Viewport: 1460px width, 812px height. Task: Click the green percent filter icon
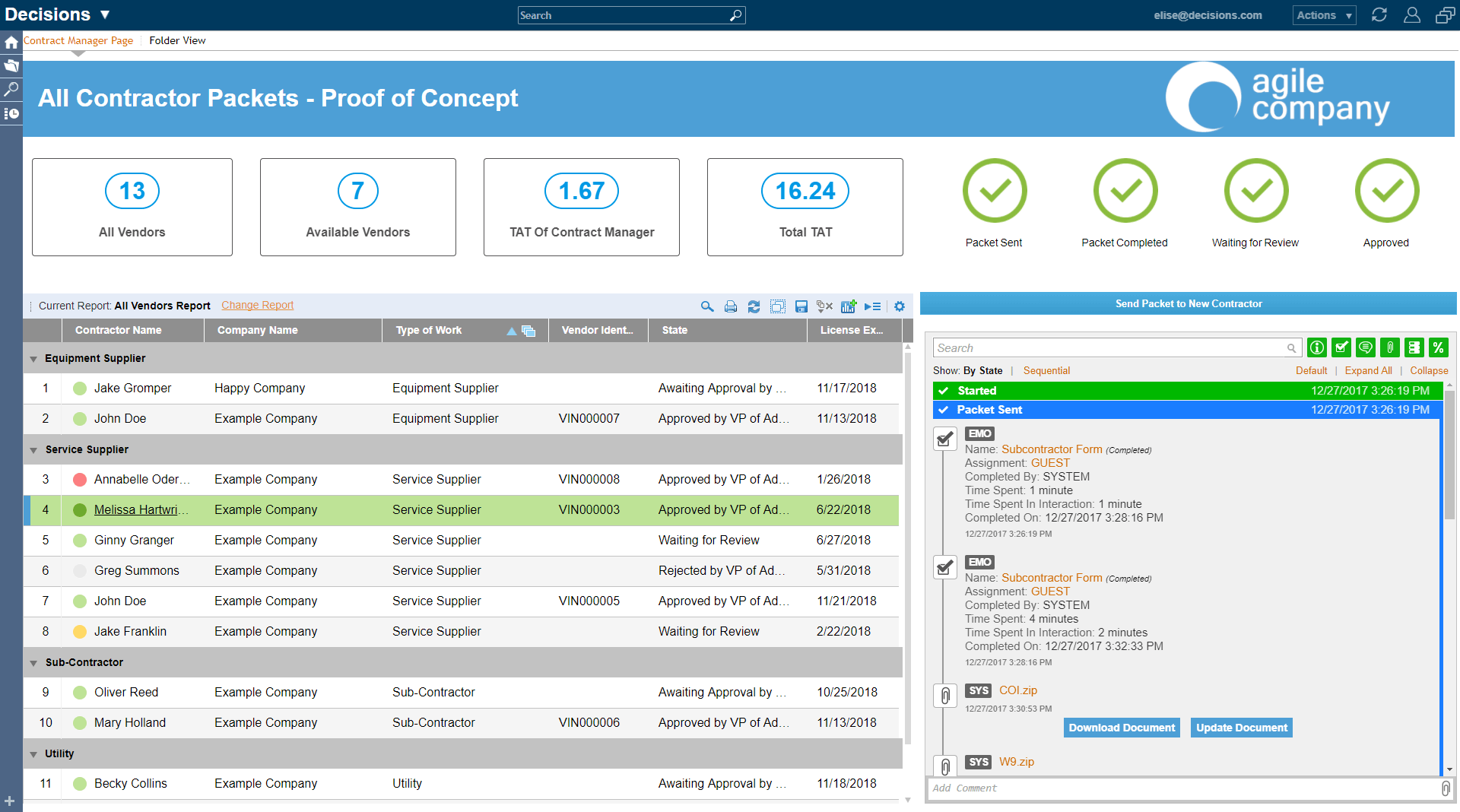pos(1439,347)
